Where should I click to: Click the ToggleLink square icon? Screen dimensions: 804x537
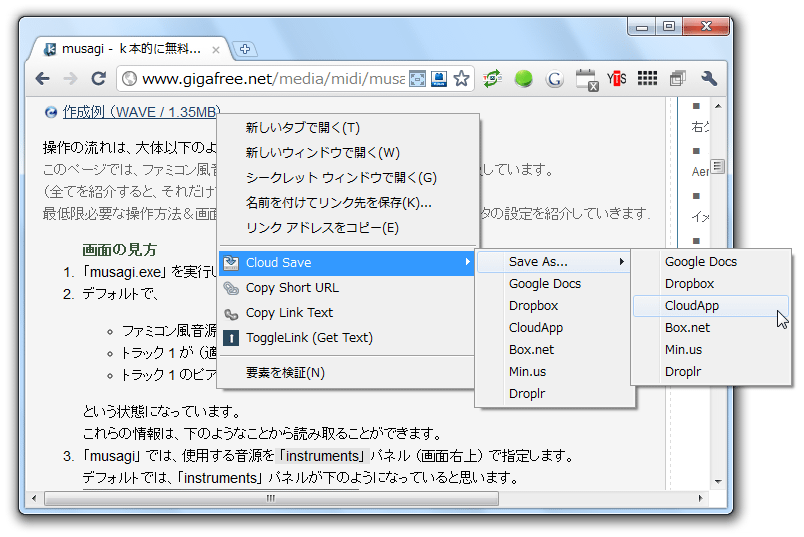tap(231, 338)
